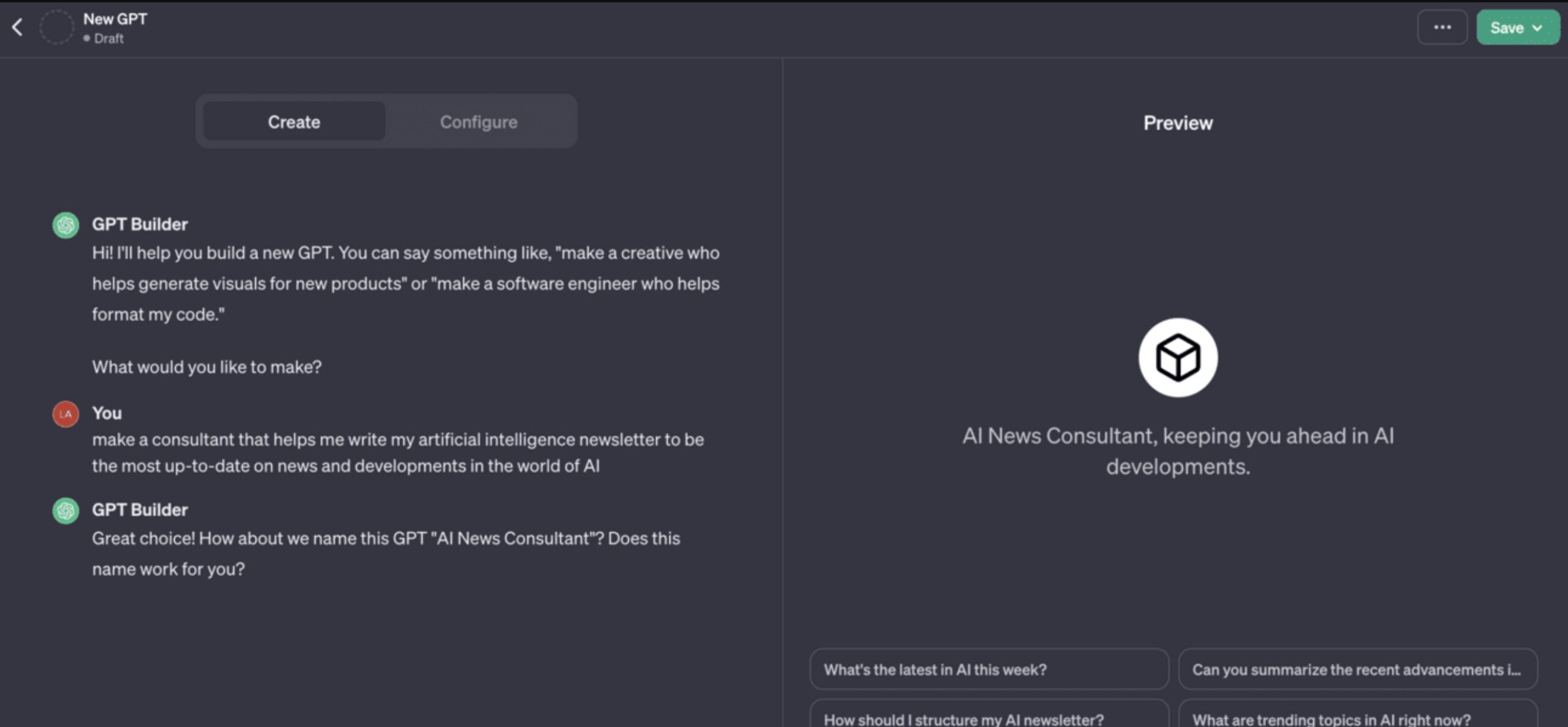Expand the Save dropdown button
This screenshot has width=1568, height=727.
tap(1517, 27)
